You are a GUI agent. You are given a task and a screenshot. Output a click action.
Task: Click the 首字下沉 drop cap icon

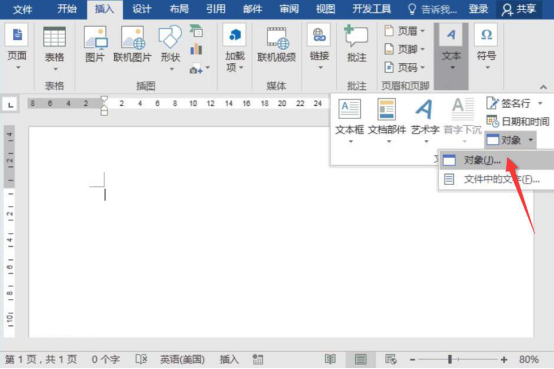(x=462, y=121)
